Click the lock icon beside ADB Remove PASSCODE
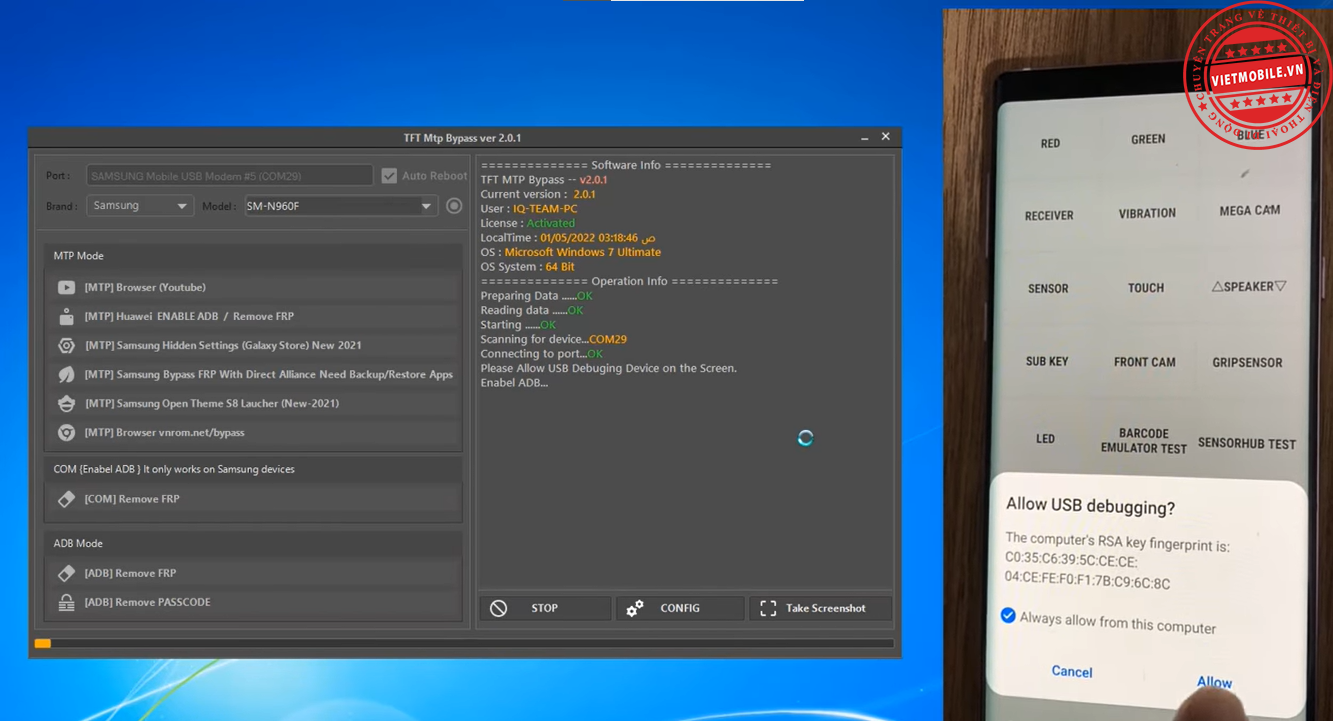The height and width of the screenshot is (721, 1333). click(x=66, y=603)
